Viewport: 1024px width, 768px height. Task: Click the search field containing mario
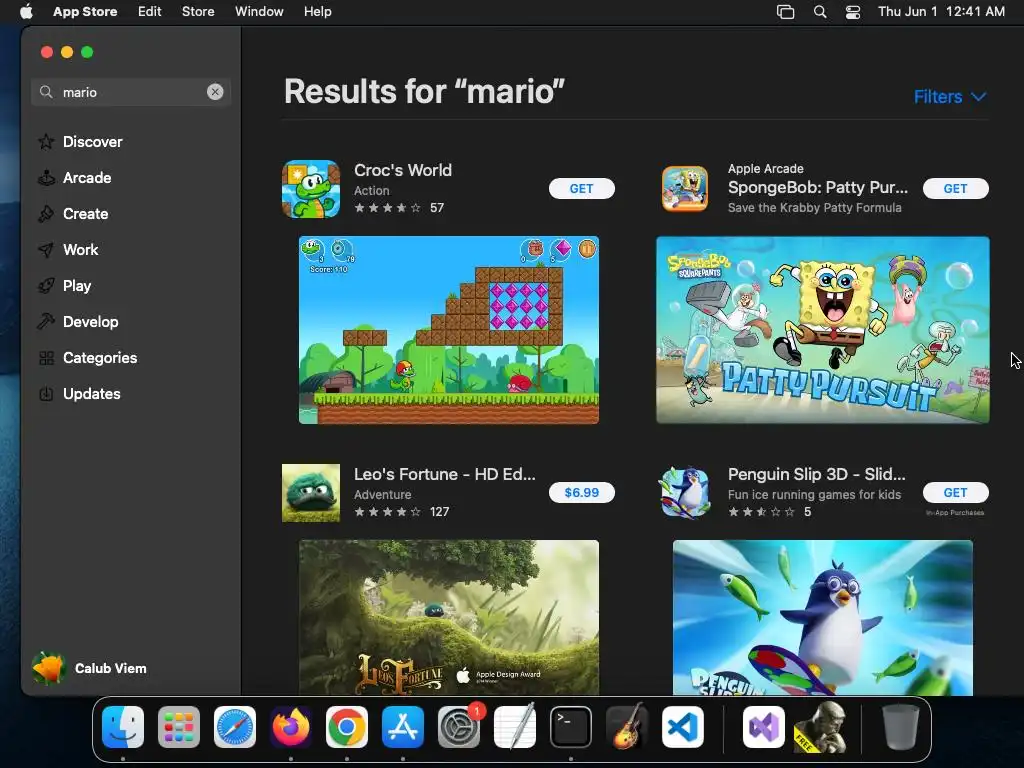[x=131, y=92]
